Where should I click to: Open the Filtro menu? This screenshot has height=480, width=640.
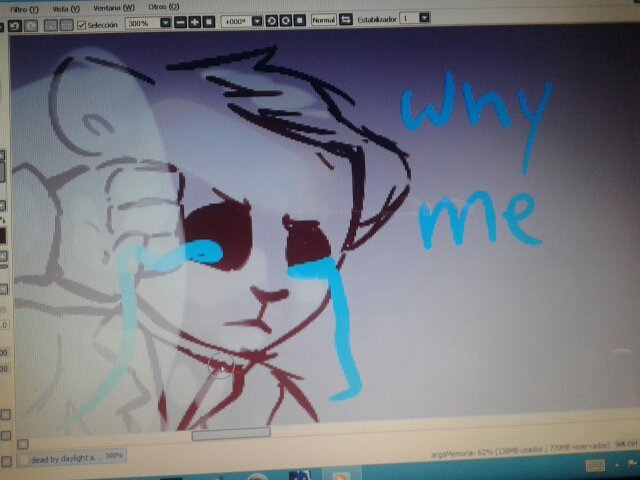pos(24,8)
